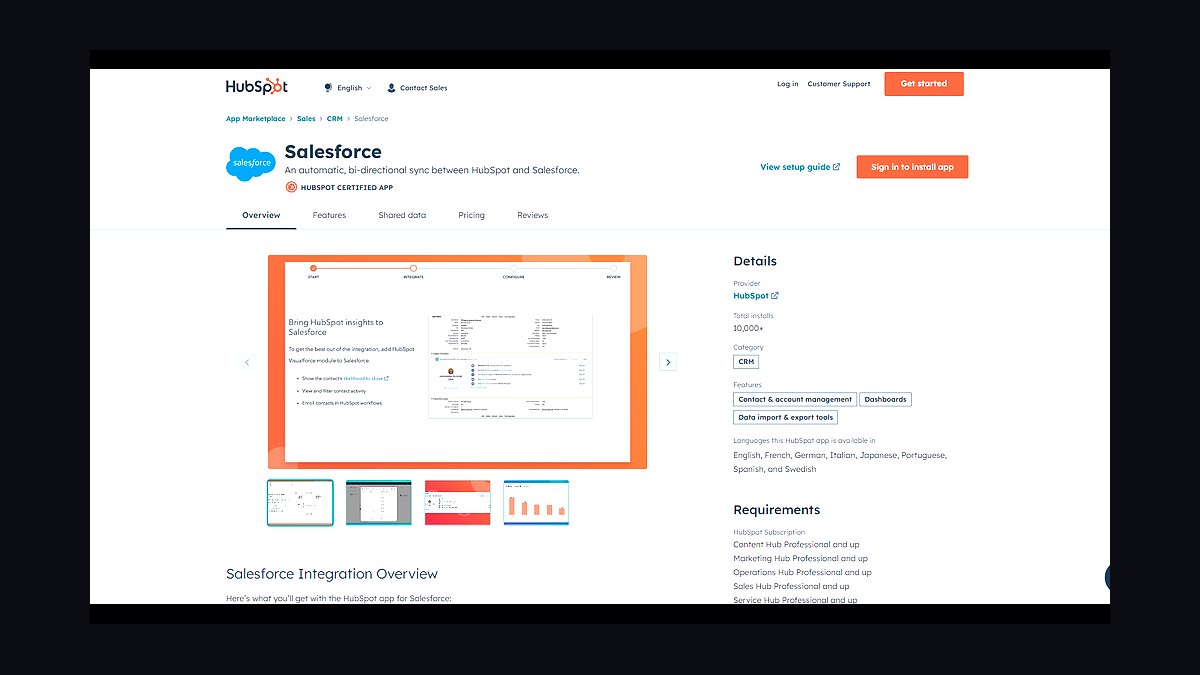Click the external link icon after setup guide
This screenshot has width=1200, height=675.
point(837,167)
